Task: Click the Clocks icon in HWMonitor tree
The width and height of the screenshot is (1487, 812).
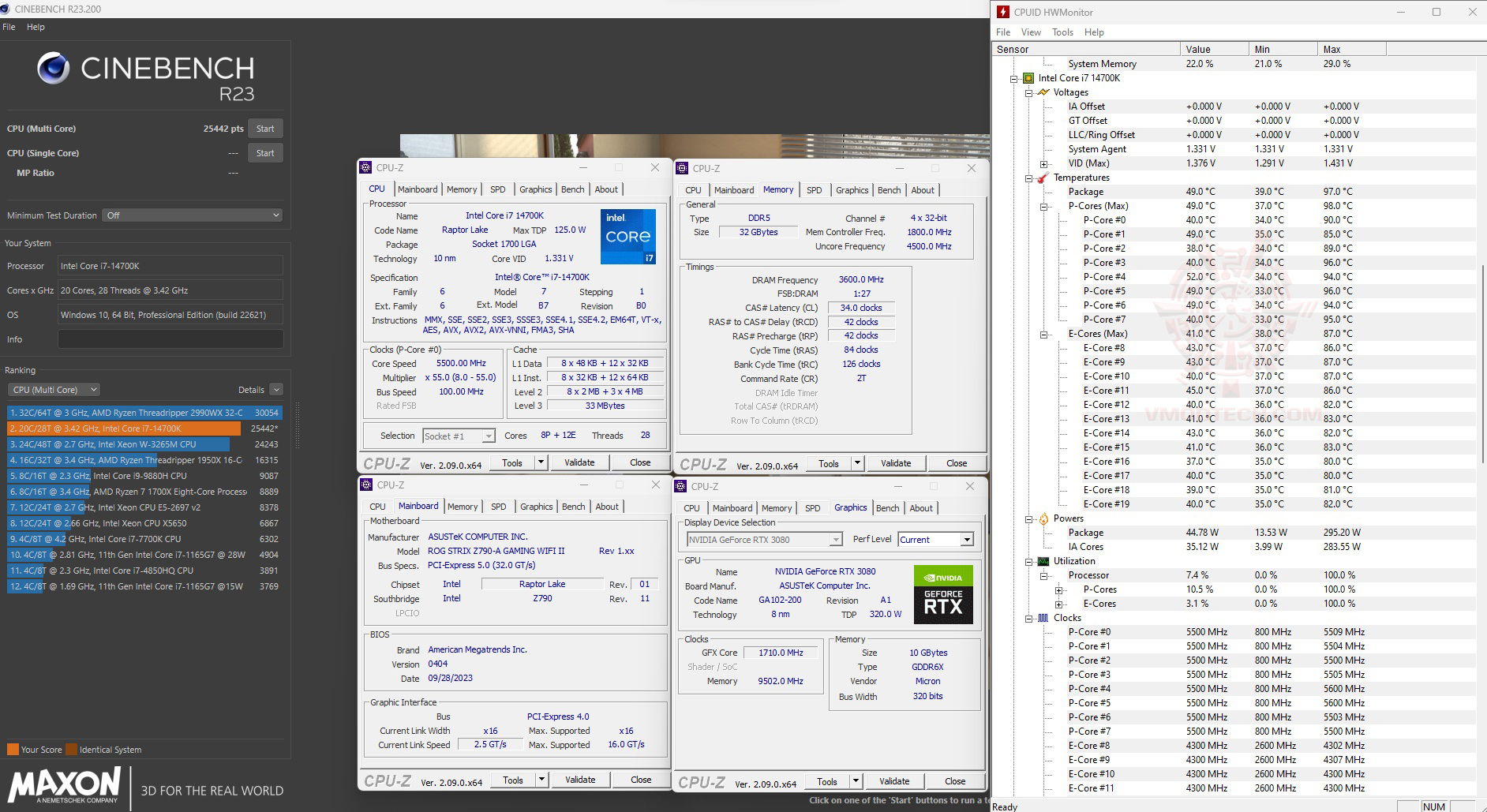Action: tap(1043, 618)
